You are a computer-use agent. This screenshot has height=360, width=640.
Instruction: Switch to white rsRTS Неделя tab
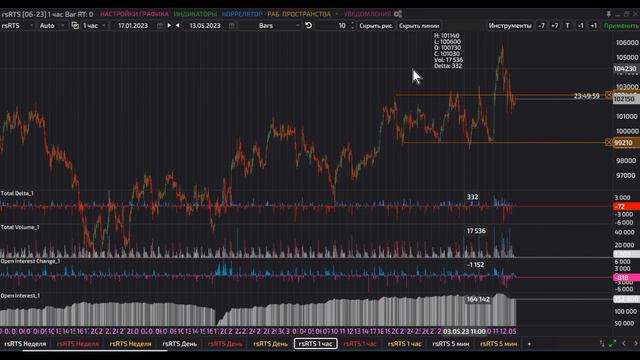click(x=25, y=344)
